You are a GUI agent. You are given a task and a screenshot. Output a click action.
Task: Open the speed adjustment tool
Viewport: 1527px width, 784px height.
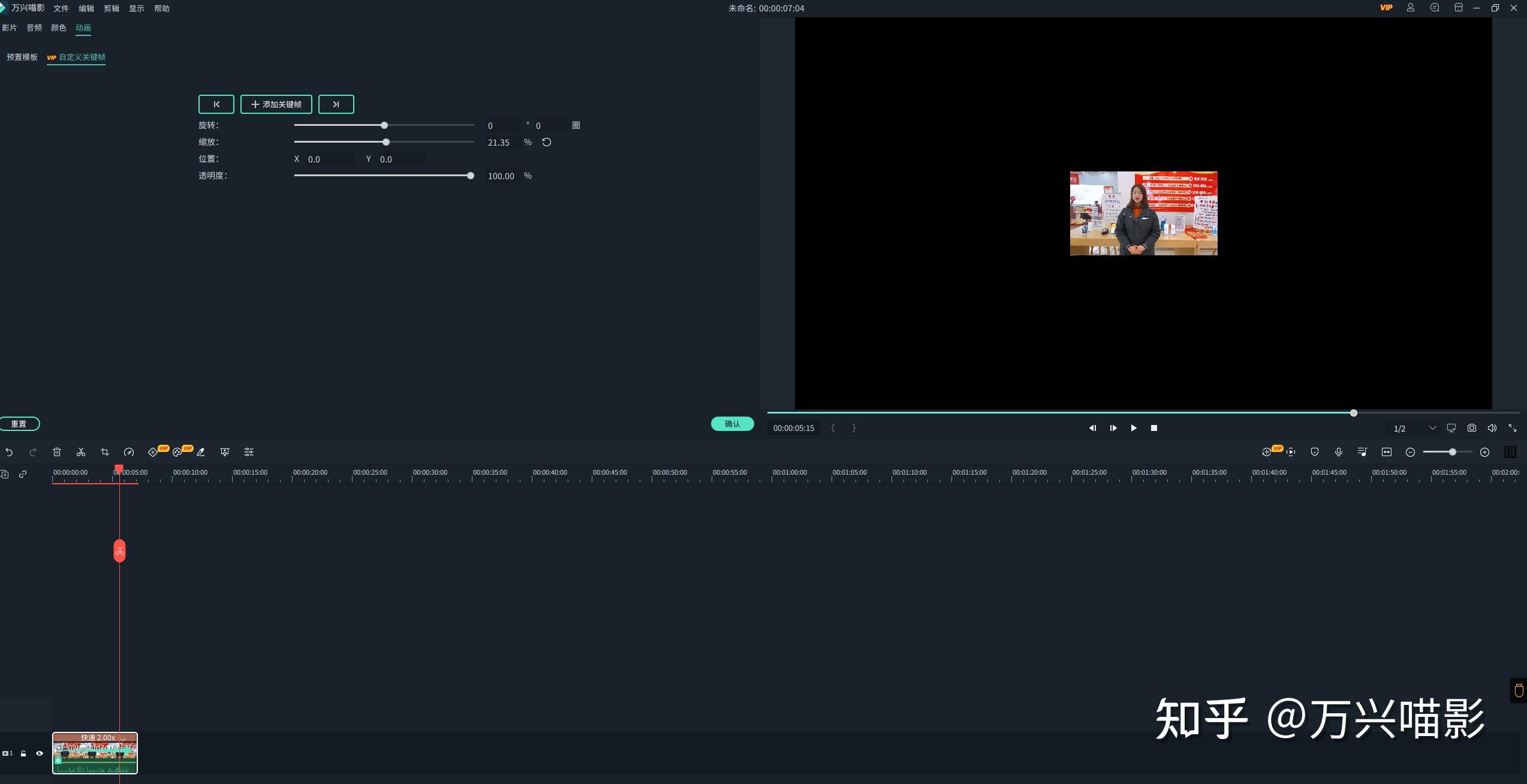pyautogui.click(x=129, y=452)
